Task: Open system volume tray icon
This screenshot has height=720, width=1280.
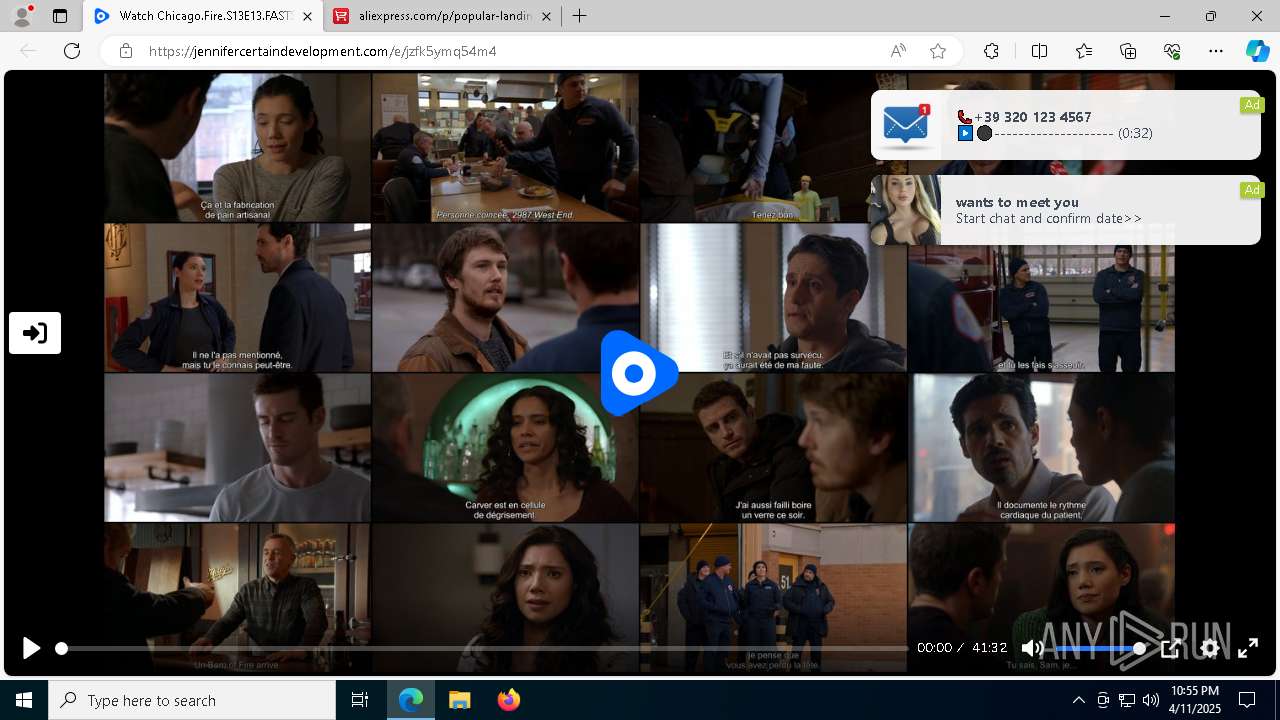Action: click(x=1151, y=700)
